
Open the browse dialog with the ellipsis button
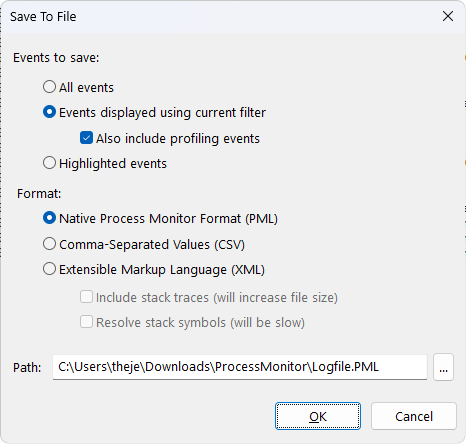click(443, 367)
